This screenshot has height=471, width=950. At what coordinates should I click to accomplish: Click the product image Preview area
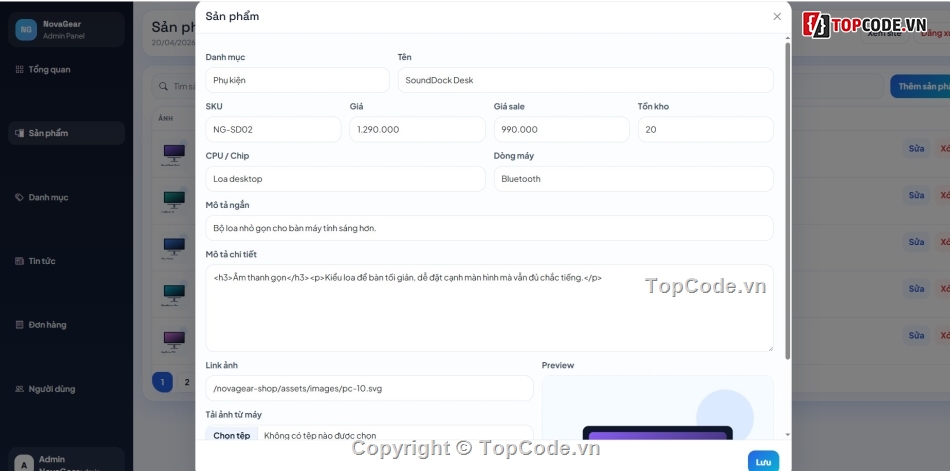(x=657, y=407)
